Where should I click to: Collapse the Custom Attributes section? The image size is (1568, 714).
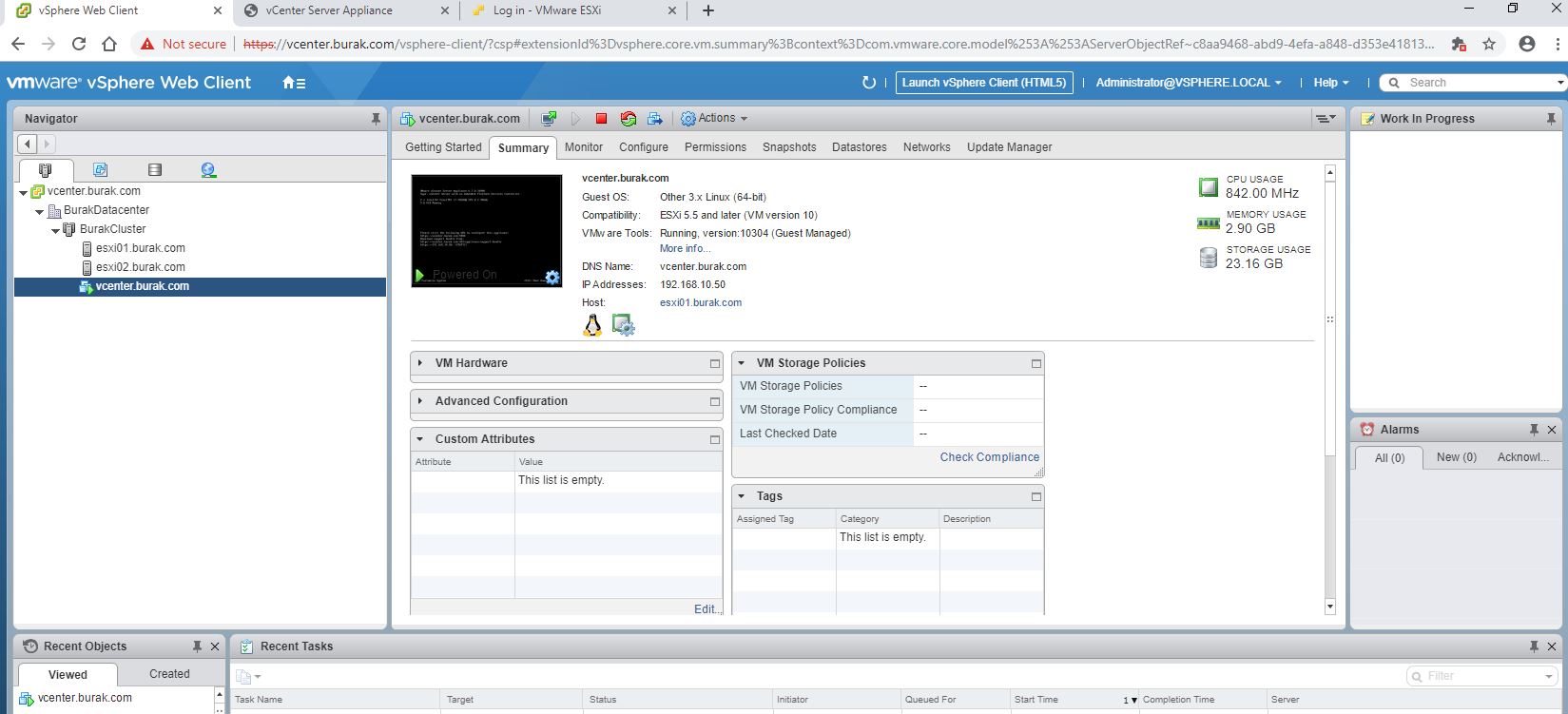(x=420, y=439)
